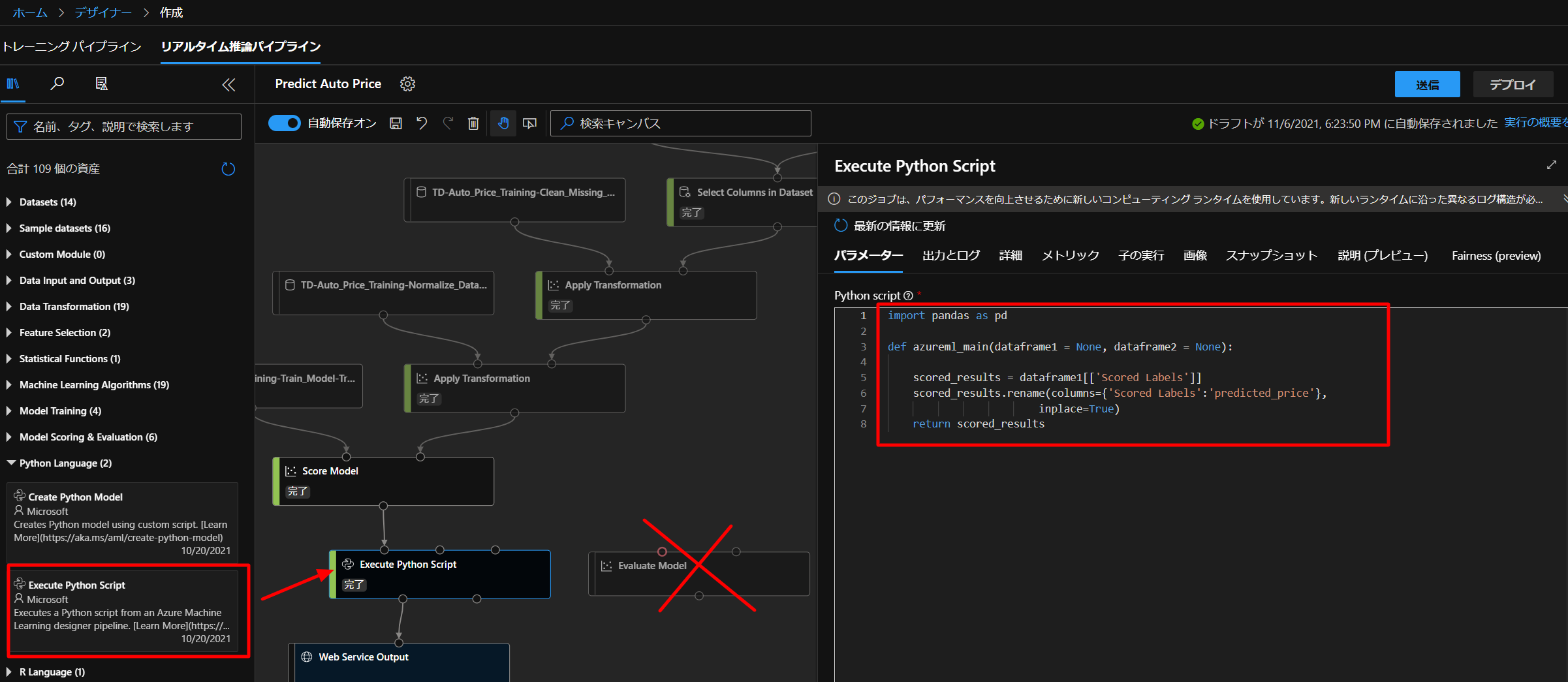
Task: Select the hand pan tool
Action: point(503,123)
